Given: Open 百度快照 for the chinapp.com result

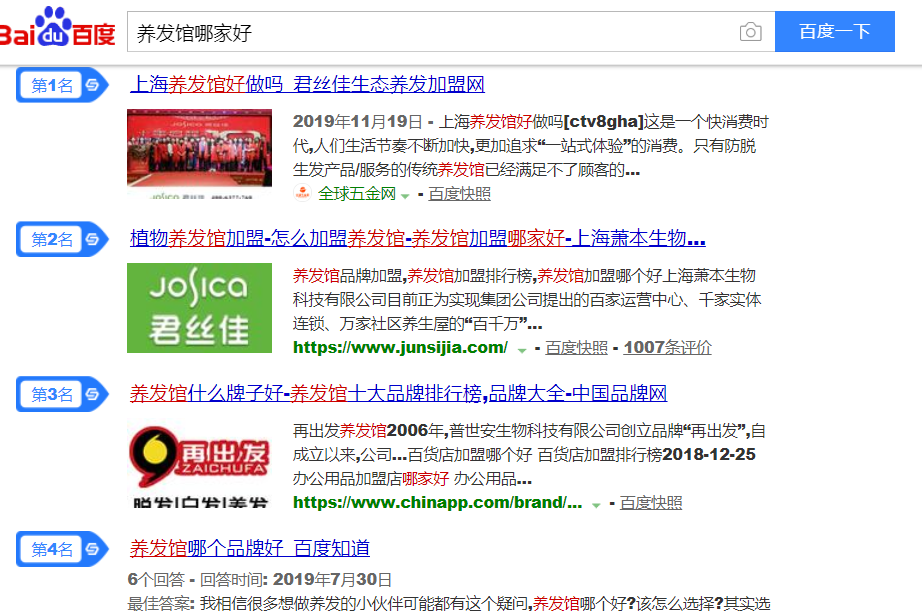Looking at the screenshot, I should [x=651, y=503].
